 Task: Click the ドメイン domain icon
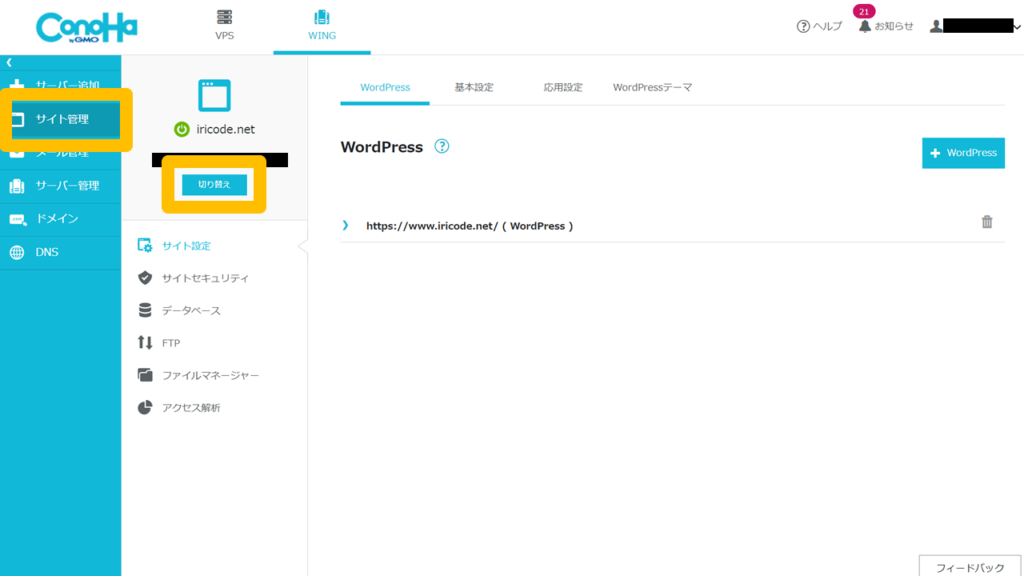(x=18, y=219)
